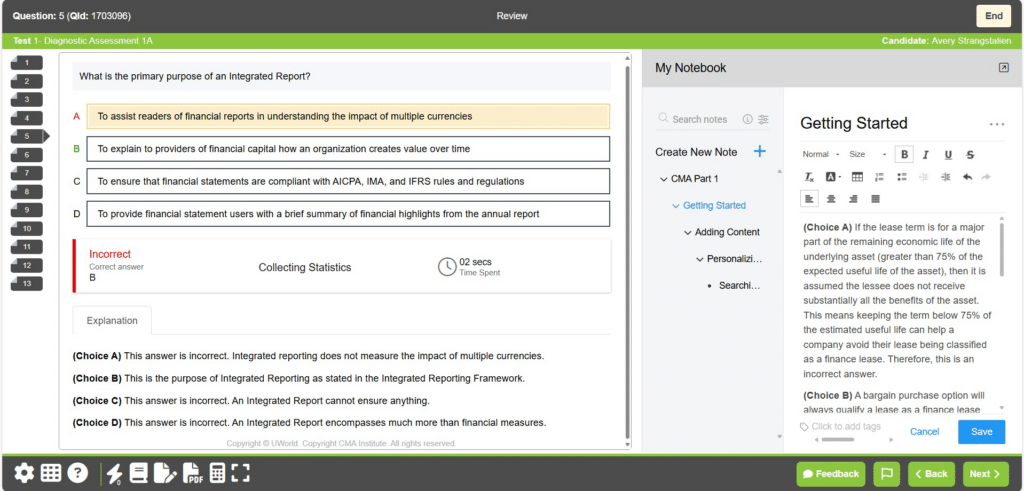Open the PDF document icon
This screenshot has height=491, width=1024.
coord(192,473)
